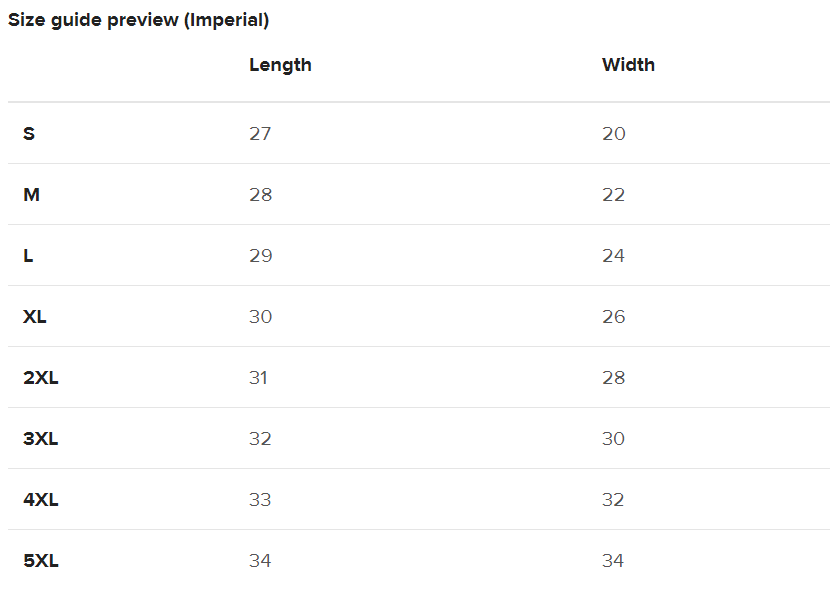Select the Length value 29 for size L
Image resolution: width=830 pixels, height=590 pixels.
pyautogui.click(x=260, y=256)
